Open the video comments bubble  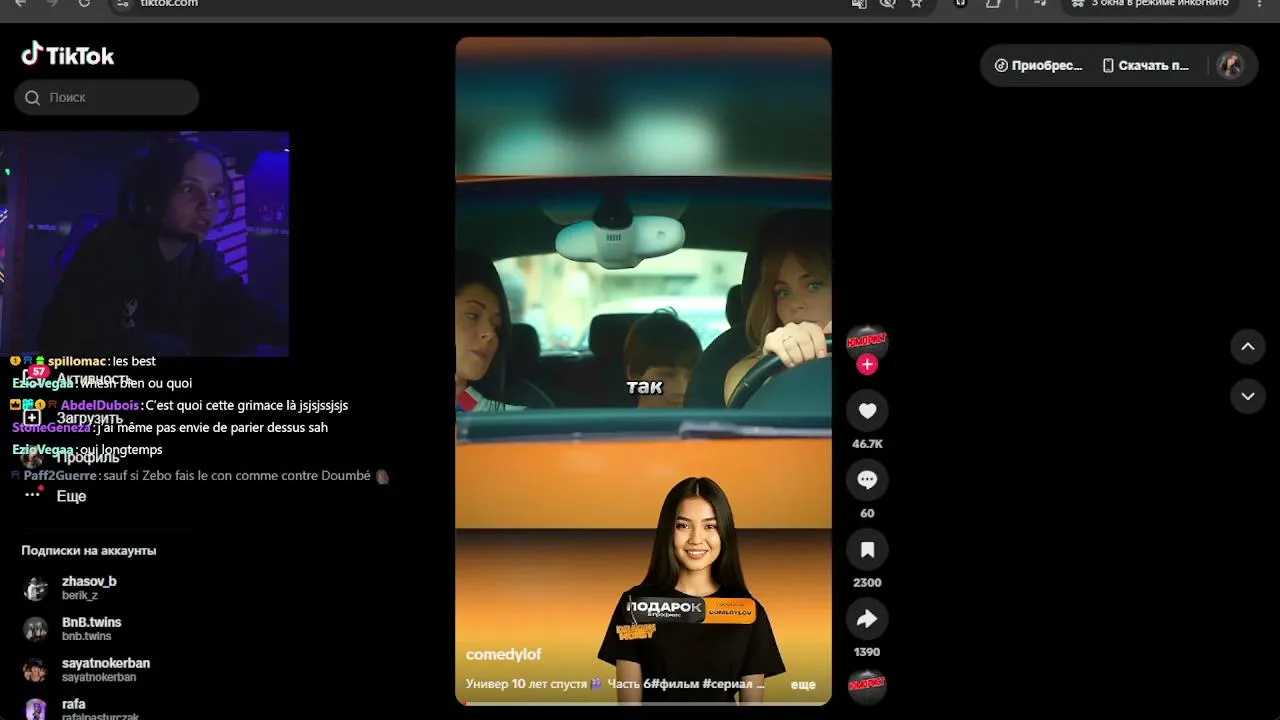867,480
